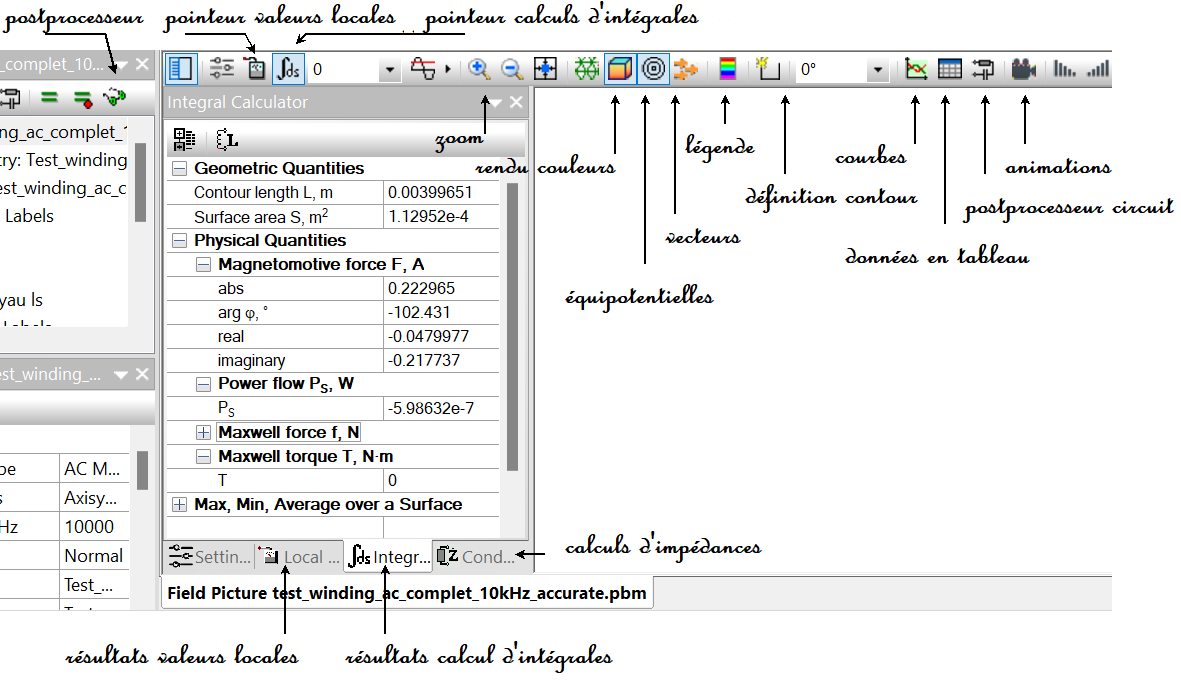1181x683 pixels.
Task: Open the 0° angle dropdown
Action: click(x=877, y=70)
